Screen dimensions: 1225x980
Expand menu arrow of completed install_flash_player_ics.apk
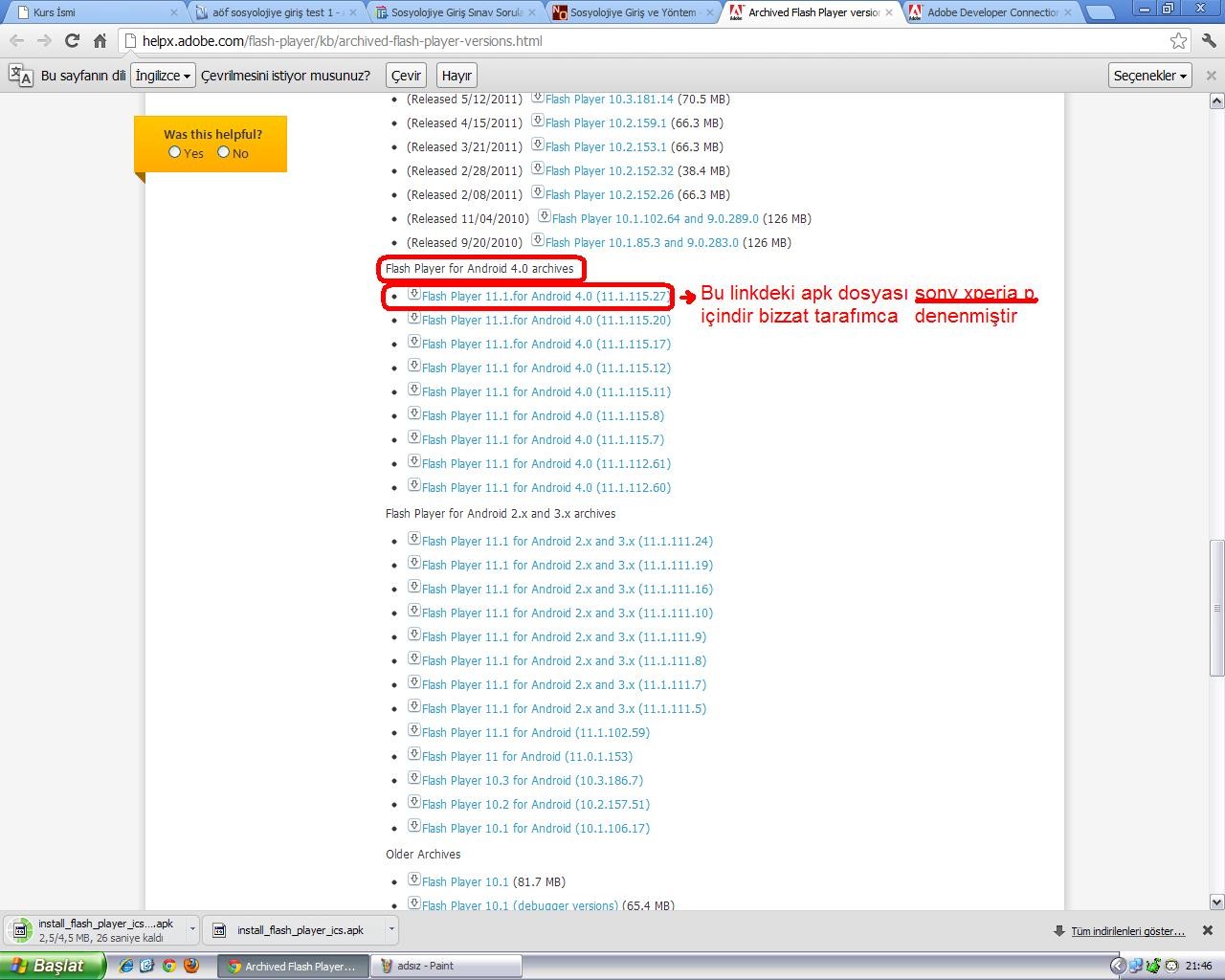click(x=390, y=929)
